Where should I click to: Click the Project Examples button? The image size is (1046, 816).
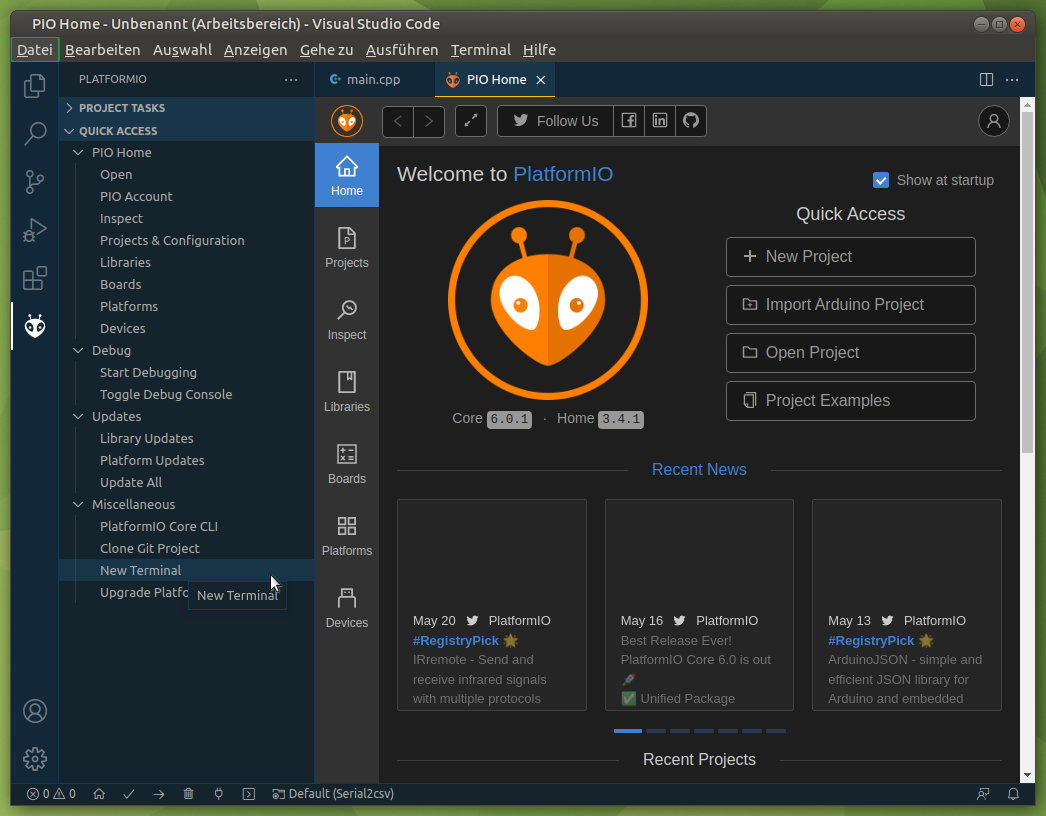click(851, 401)
